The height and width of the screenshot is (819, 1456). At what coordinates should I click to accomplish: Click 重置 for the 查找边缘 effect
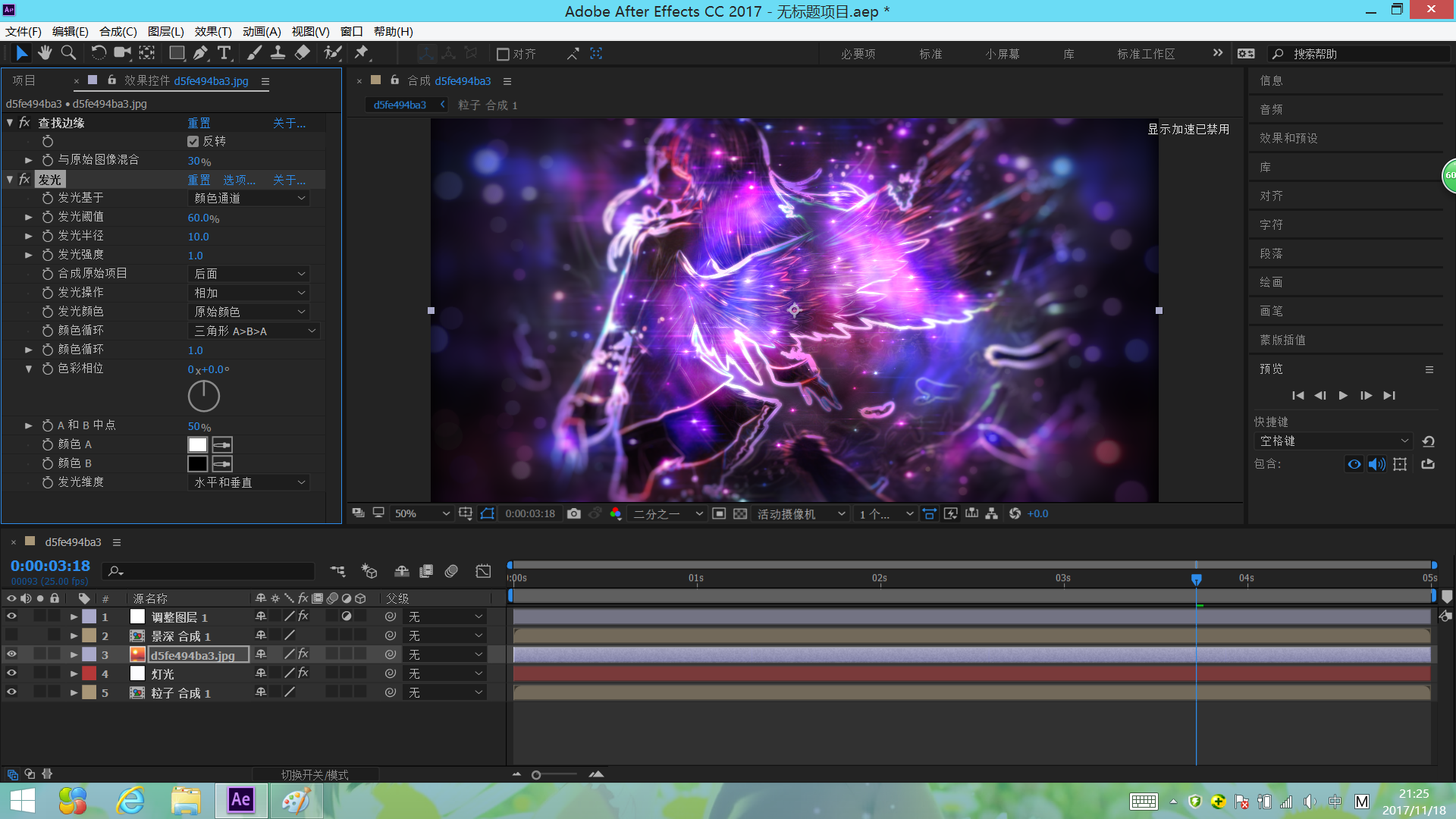point(199,123)
